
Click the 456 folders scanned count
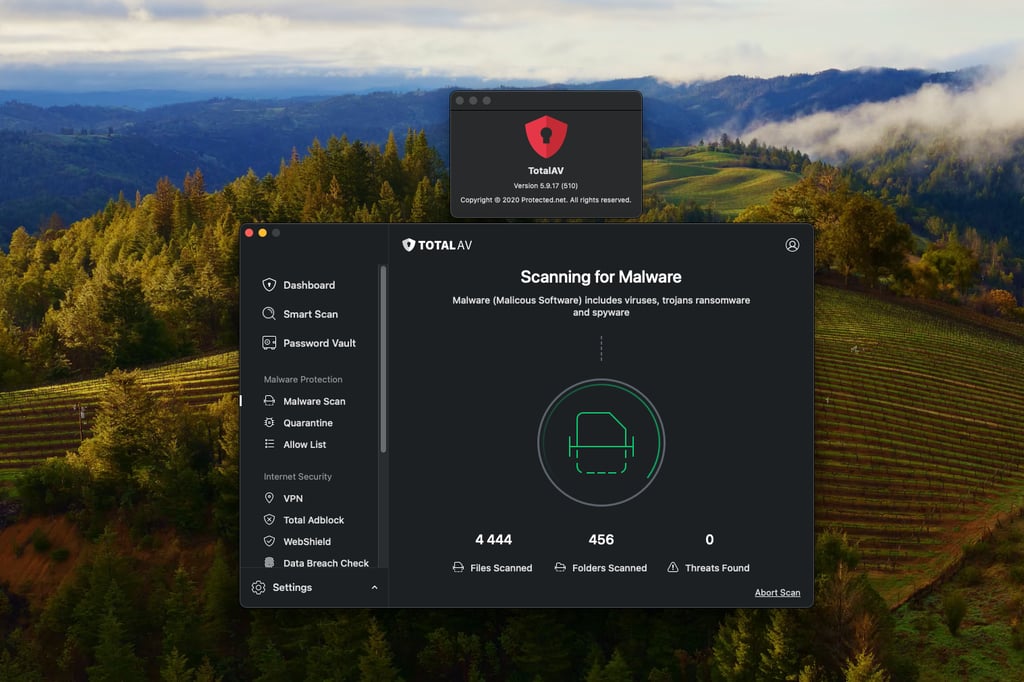pyautogui.click(x=601, y=540)
